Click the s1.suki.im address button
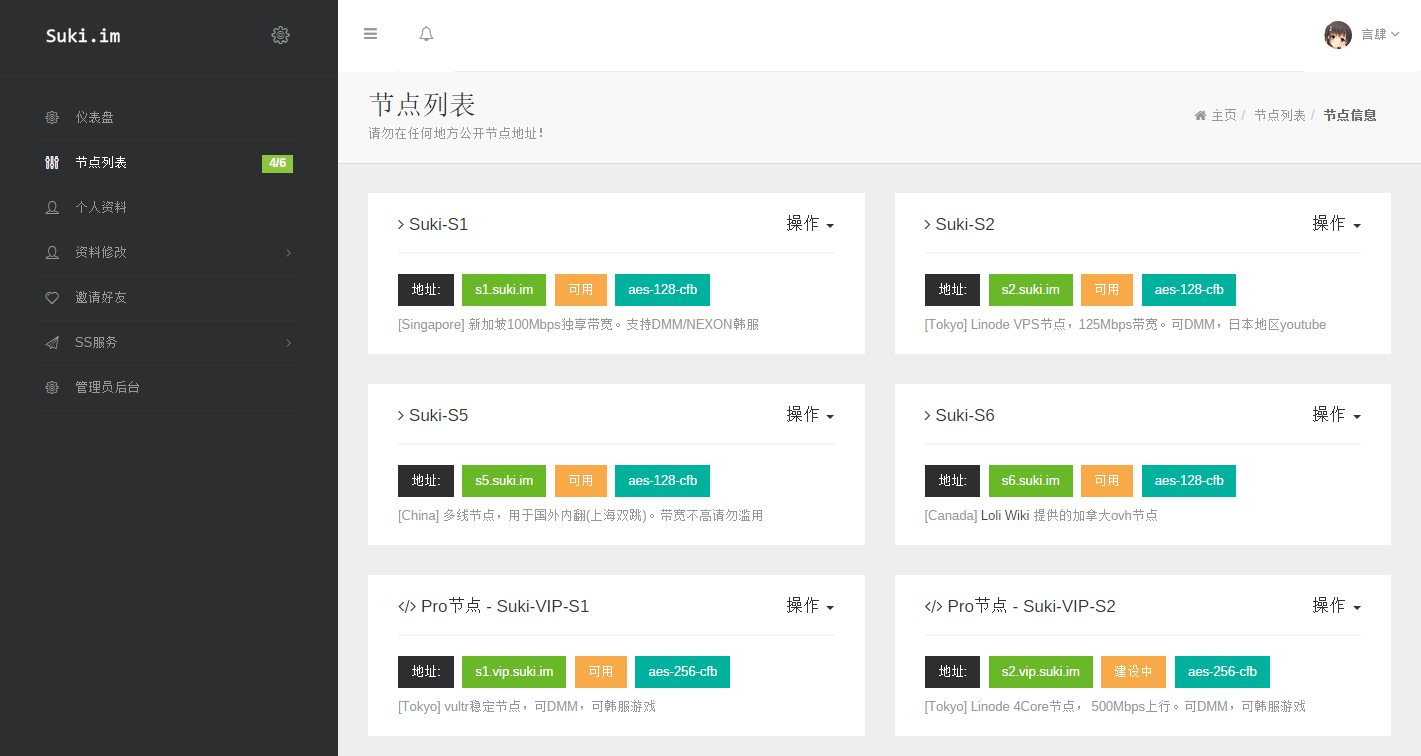This screenshot has height=756, width=1421. click(504, 290)
